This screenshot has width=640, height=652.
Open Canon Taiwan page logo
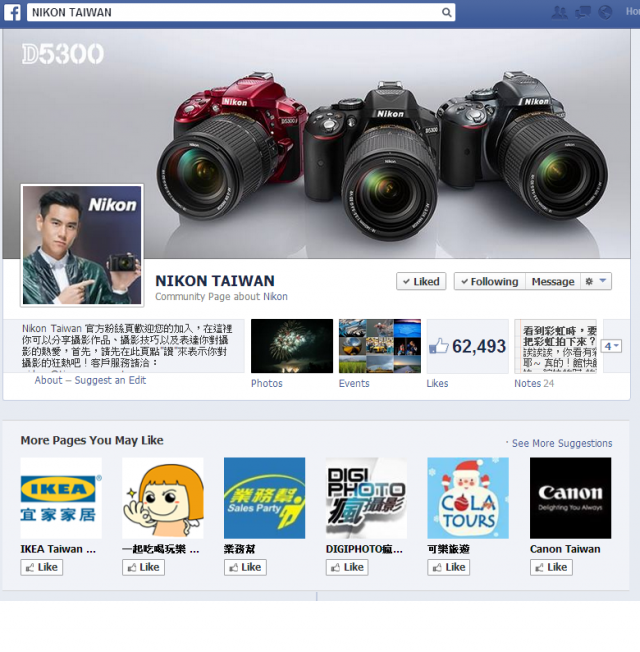coord(571,498)
